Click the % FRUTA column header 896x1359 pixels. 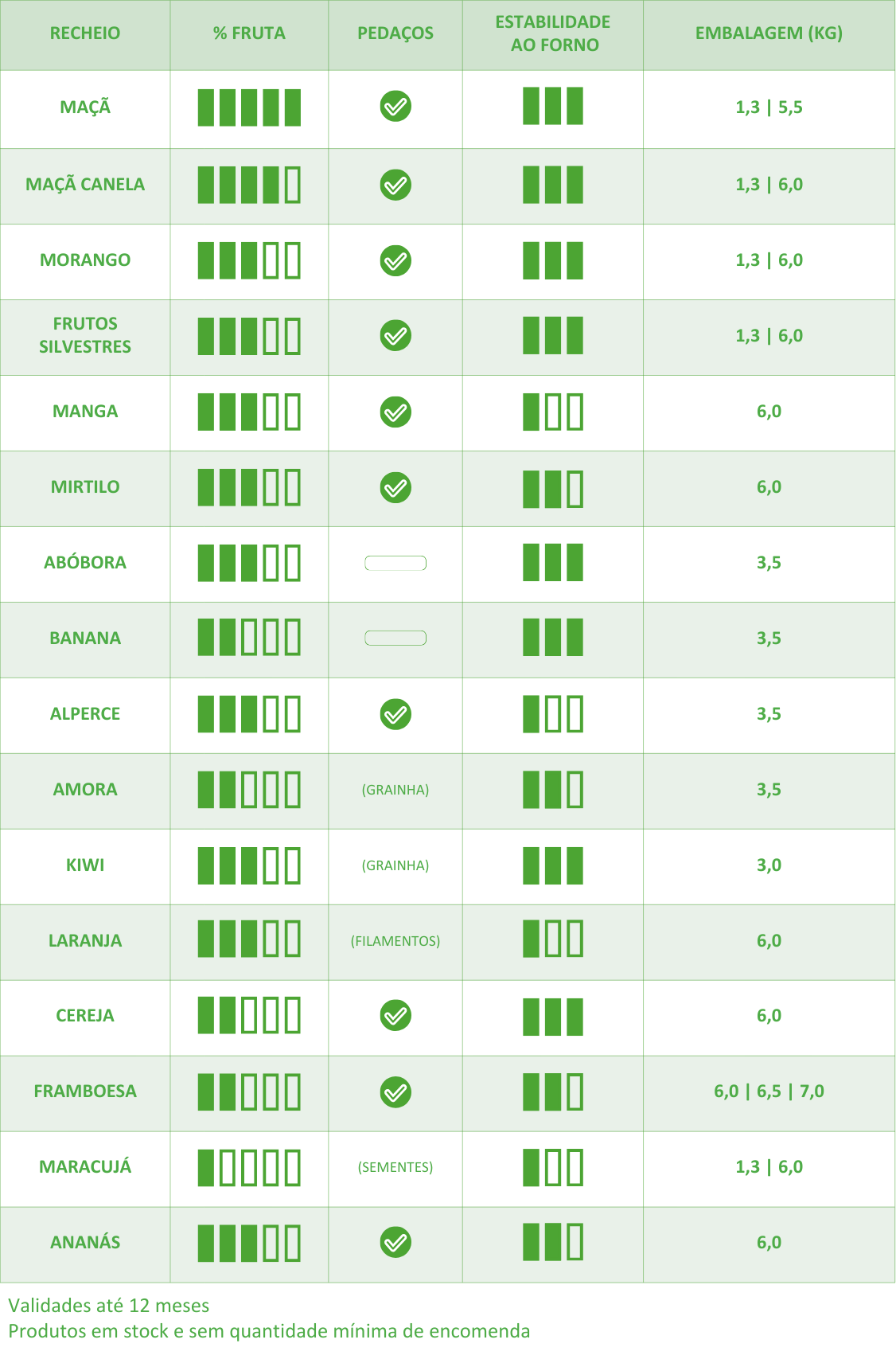click(249, 33)
